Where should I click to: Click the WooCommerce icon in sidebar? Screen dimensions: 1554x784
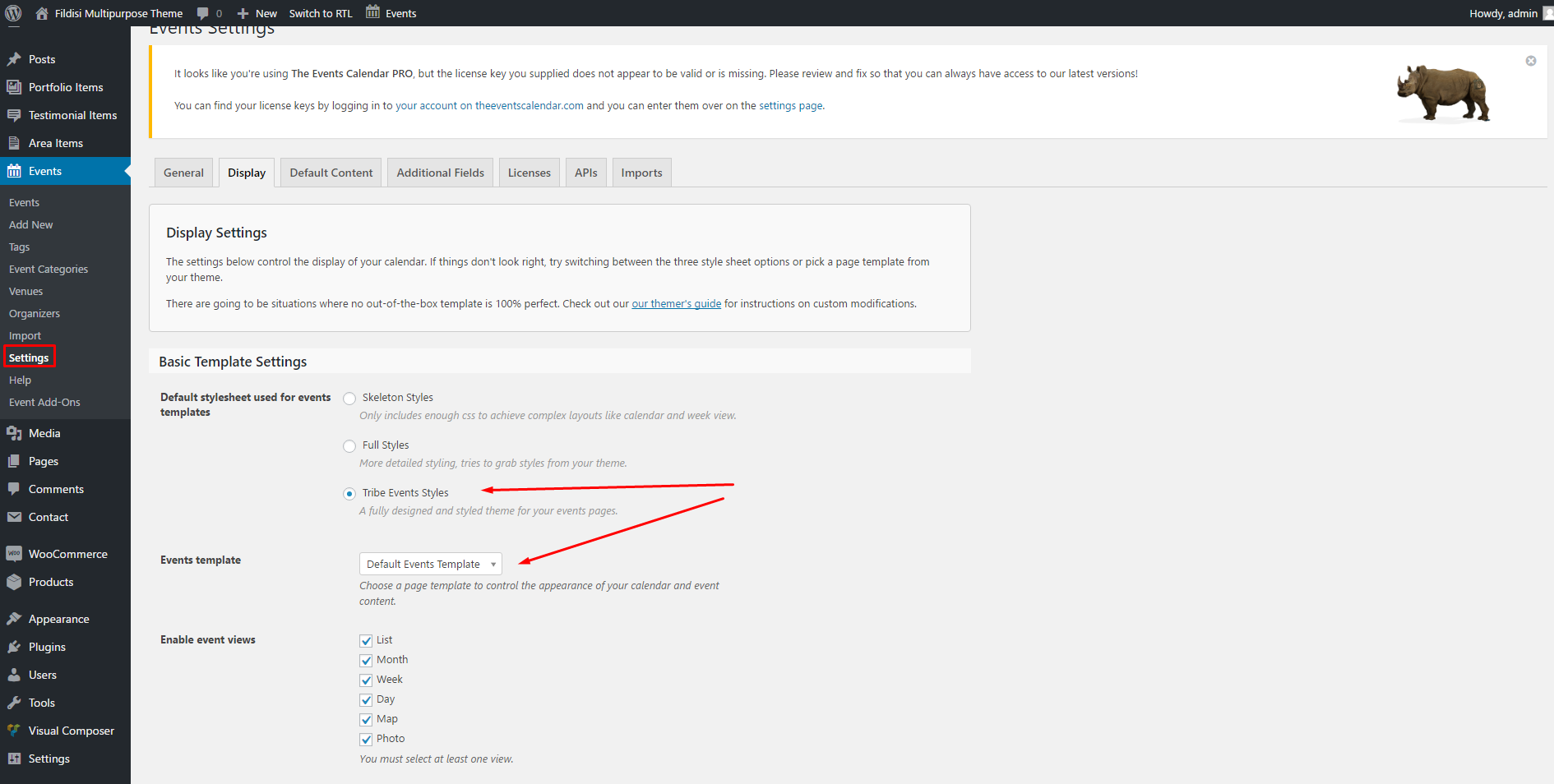(x=14, y=554)
